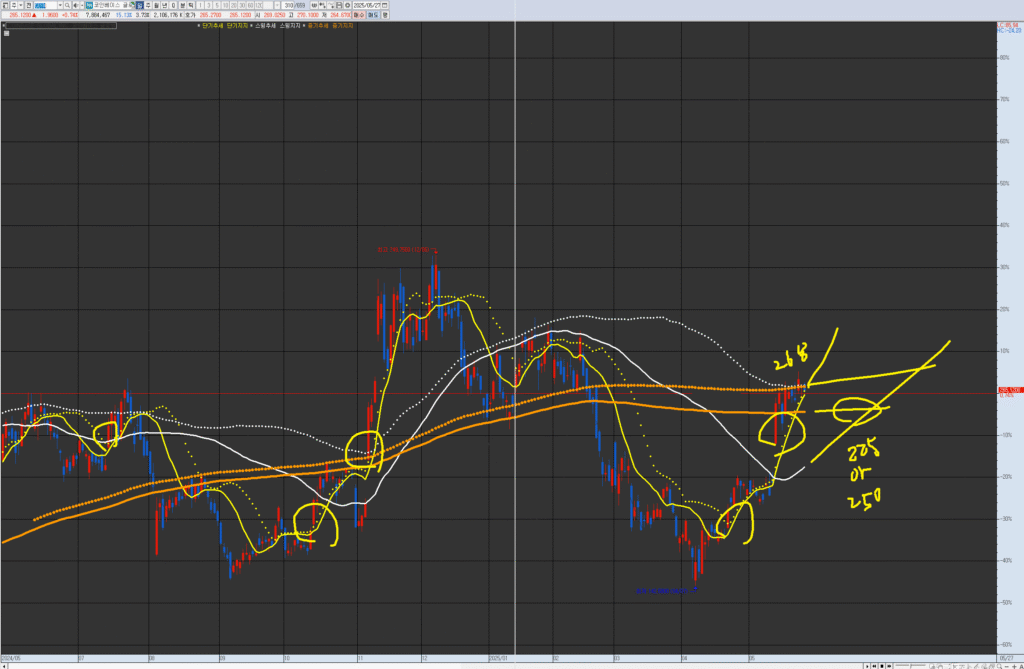
Task: Click the 05/27 date label on bottom axis
Action: 1006,659
